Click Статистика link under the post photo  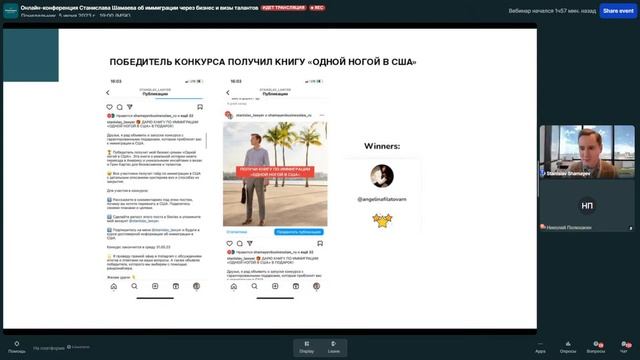[x=237, y=232]
